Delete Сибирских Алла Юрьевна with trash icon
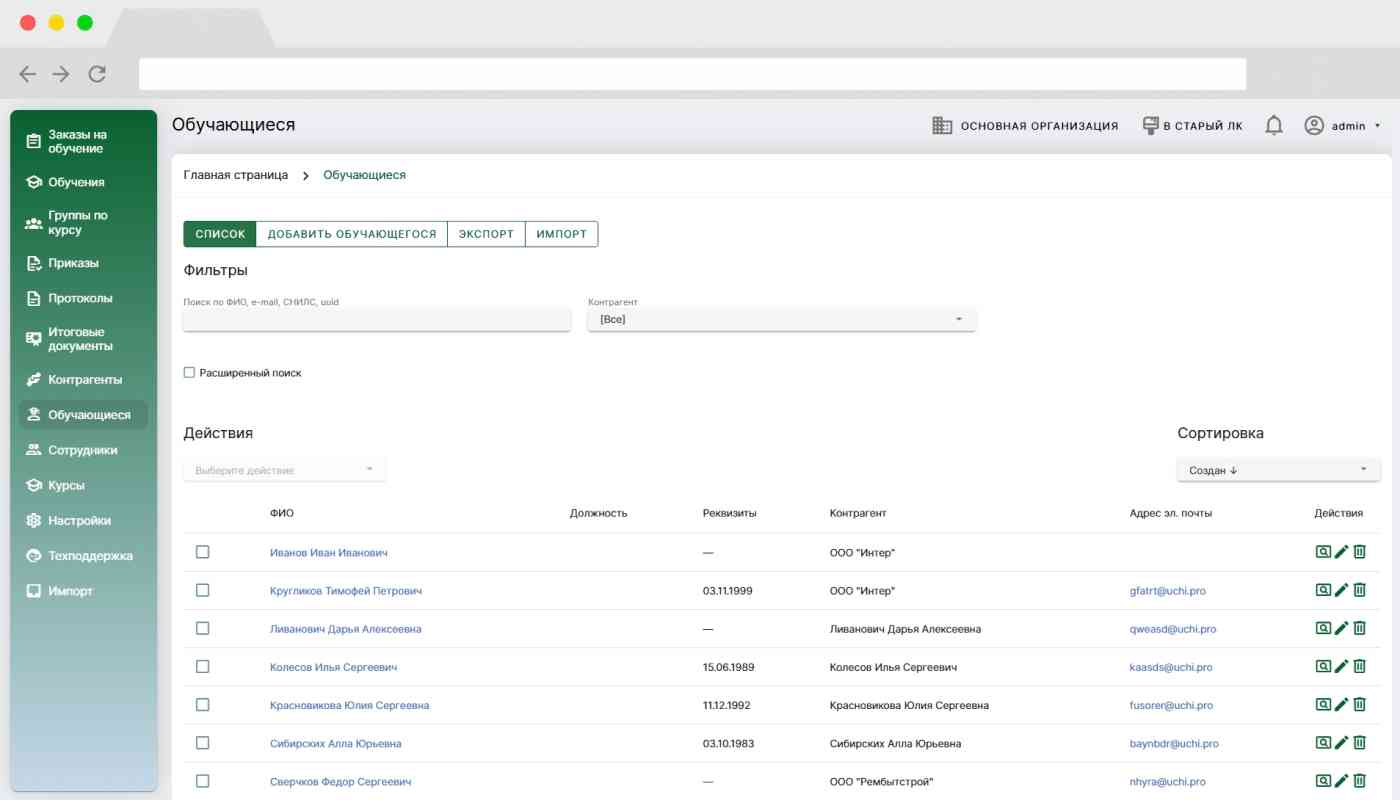 (x=1360, y=743)
